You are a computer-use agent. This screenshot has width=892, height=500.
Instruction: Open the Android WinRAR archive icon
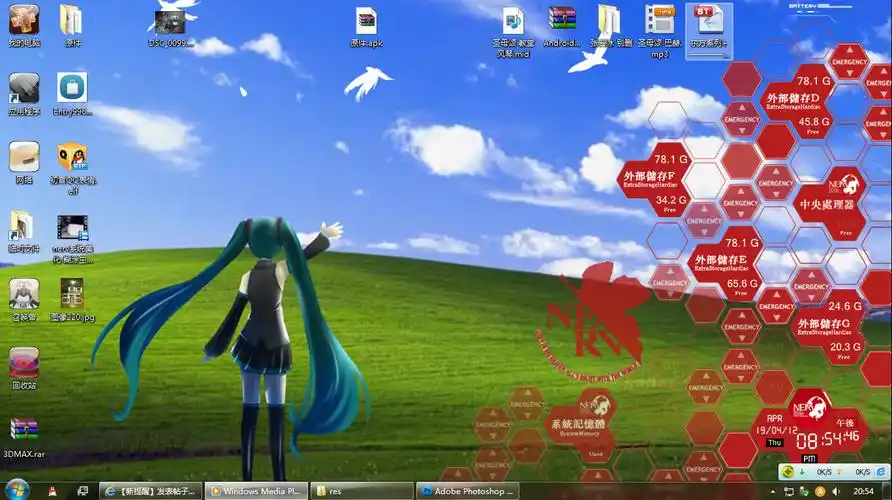pyautogui.click(x=562, y=21)
